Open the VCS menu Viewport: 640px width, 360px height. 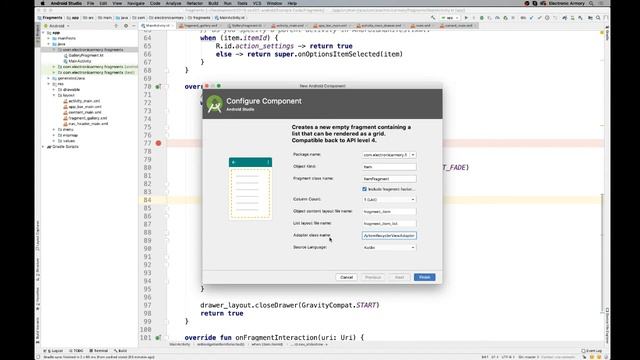pos(257,3)
